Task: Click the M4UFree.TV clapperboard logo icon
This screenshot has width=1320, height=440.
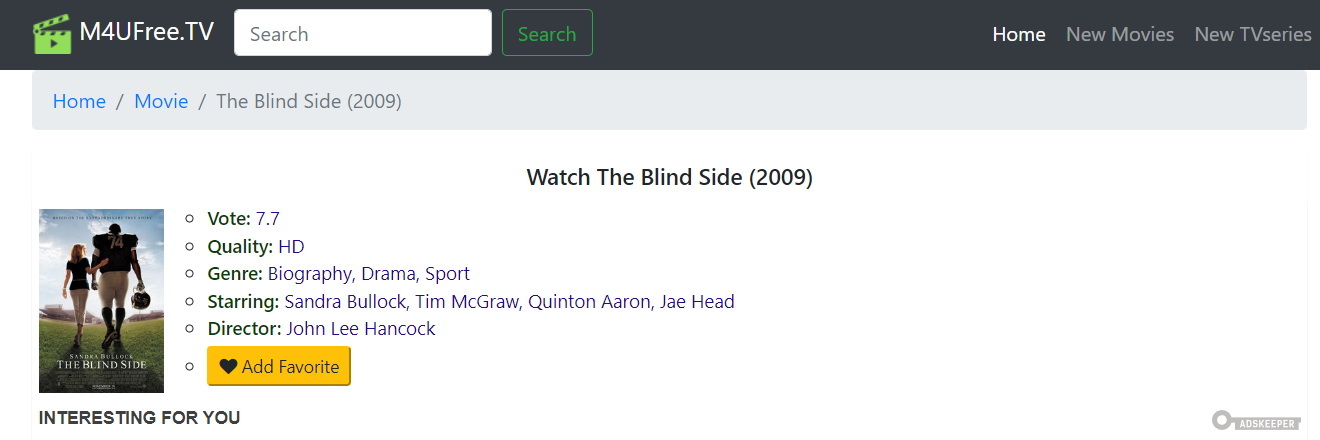Action: click(x=52, y=34)
